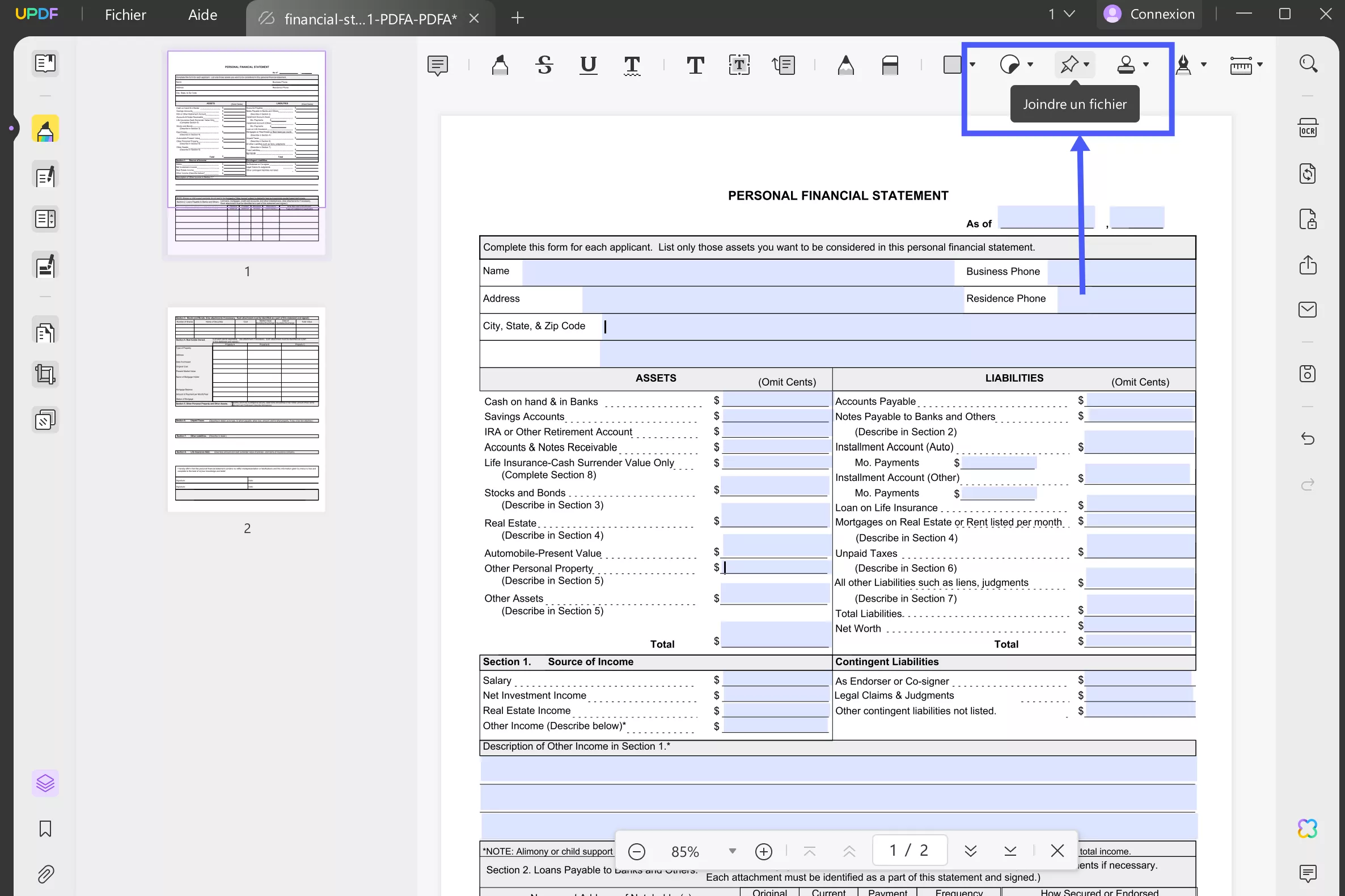Open the stamp tool dropdown
Screen dimensions: 1345x896
[1146, 65]
